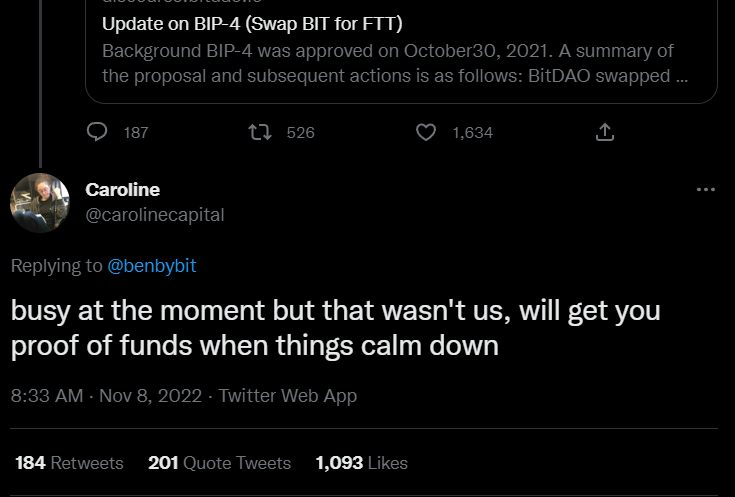Screen dimensions: 735x497
Task: Click the reply speech bubble icon
Action: point(98,132)
